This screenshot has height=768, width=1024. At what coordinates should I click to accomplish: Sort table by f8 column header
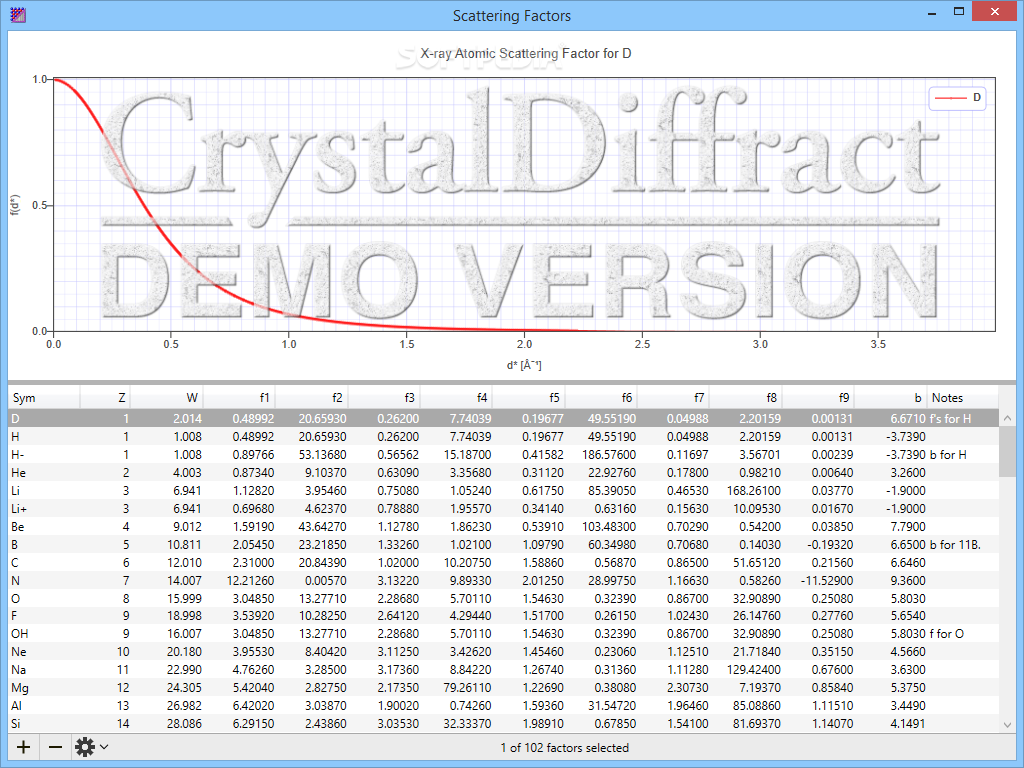(x=746, y=398)
